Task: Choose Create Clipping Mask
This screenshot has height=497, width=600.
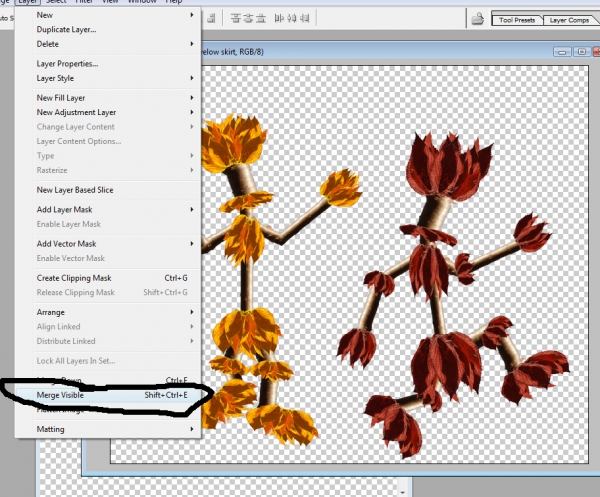Action: [x=108, y=278]
